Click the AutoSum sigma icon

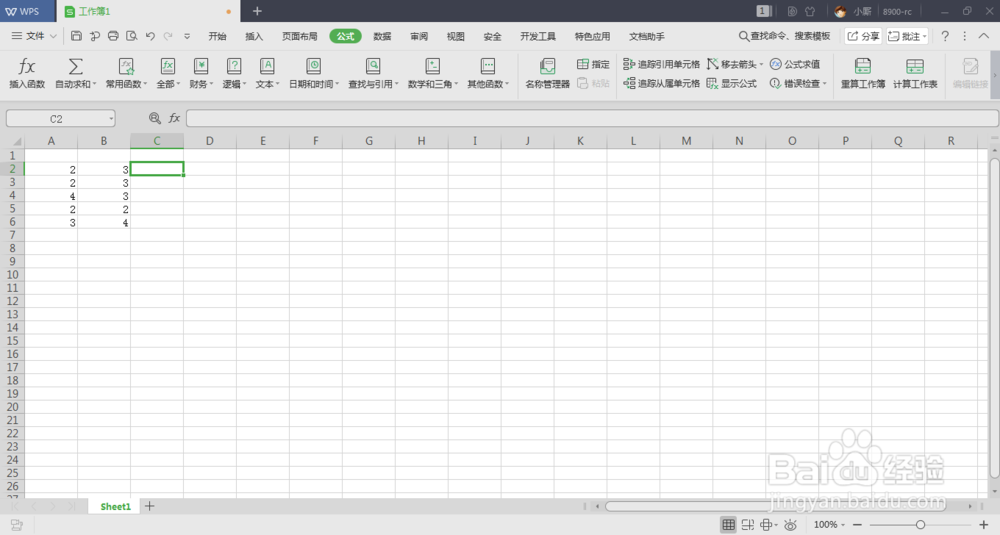75,66
